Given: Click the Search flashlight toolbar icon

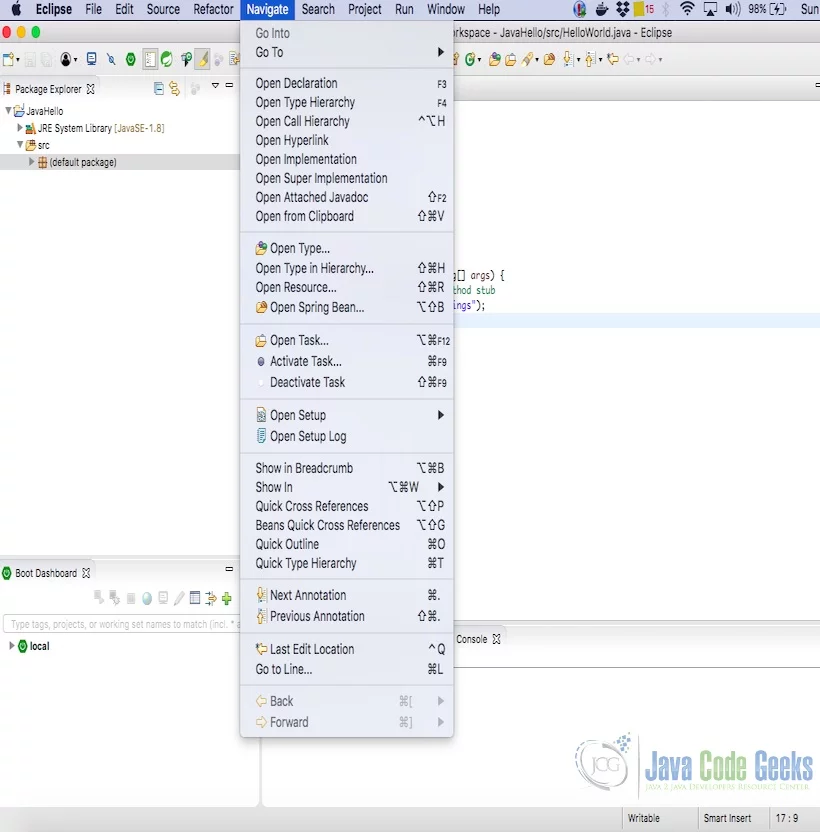Looking at the screenshot, I should (x=526, y=59).
